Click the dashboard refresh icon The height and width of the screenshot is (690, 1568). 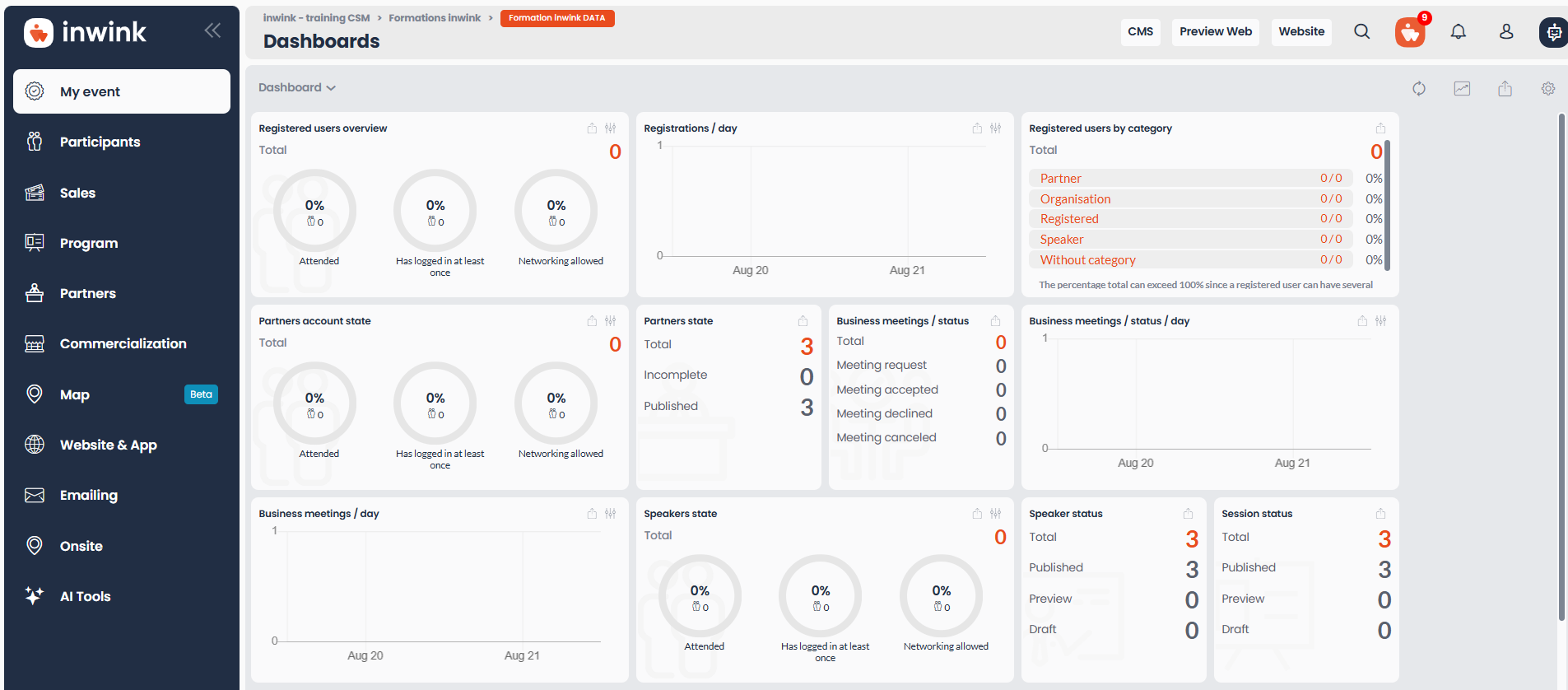1419,88
